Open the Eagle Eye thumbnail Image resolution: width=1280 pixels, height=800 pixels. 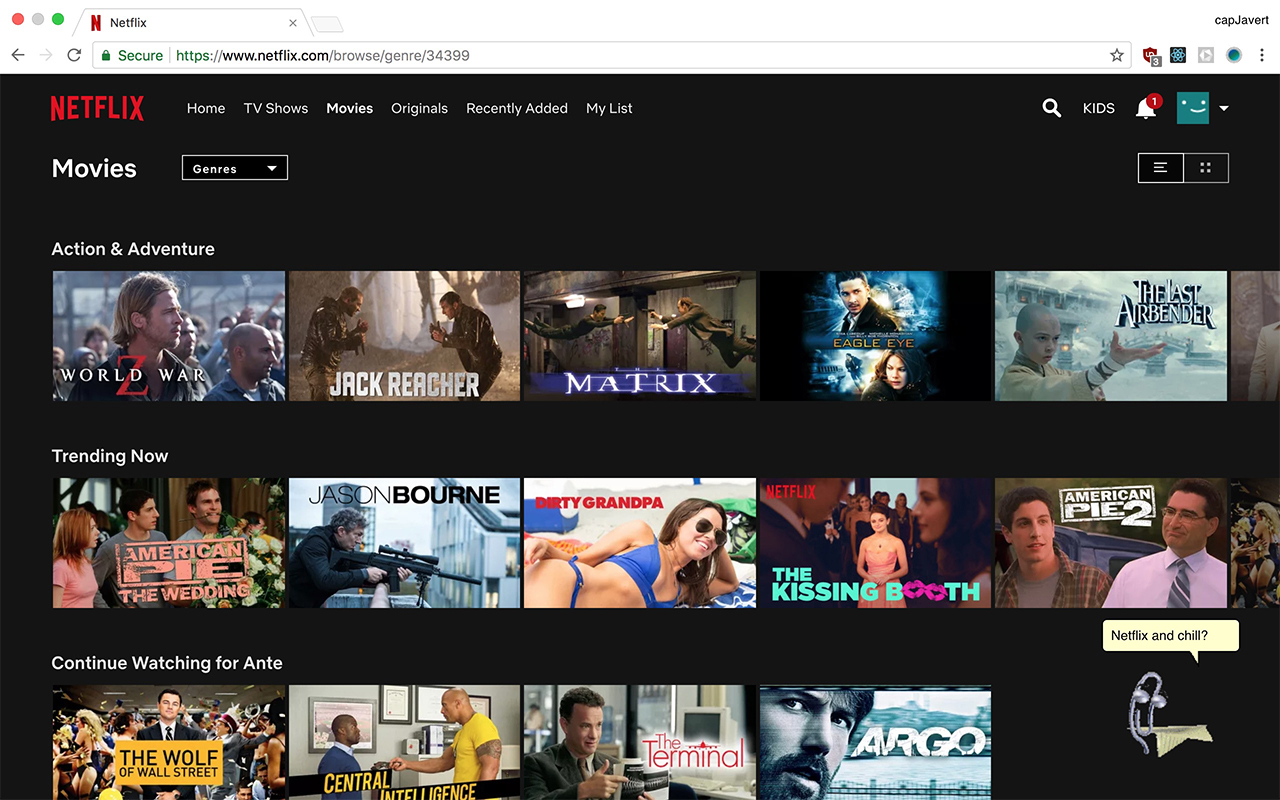pos(876,336)
